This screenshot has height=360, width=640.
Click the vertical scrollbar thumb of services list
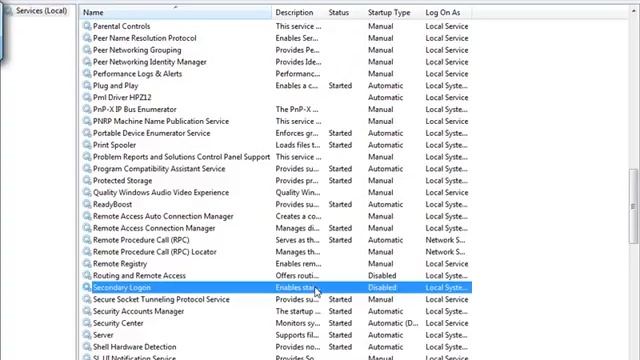[633, 206]
